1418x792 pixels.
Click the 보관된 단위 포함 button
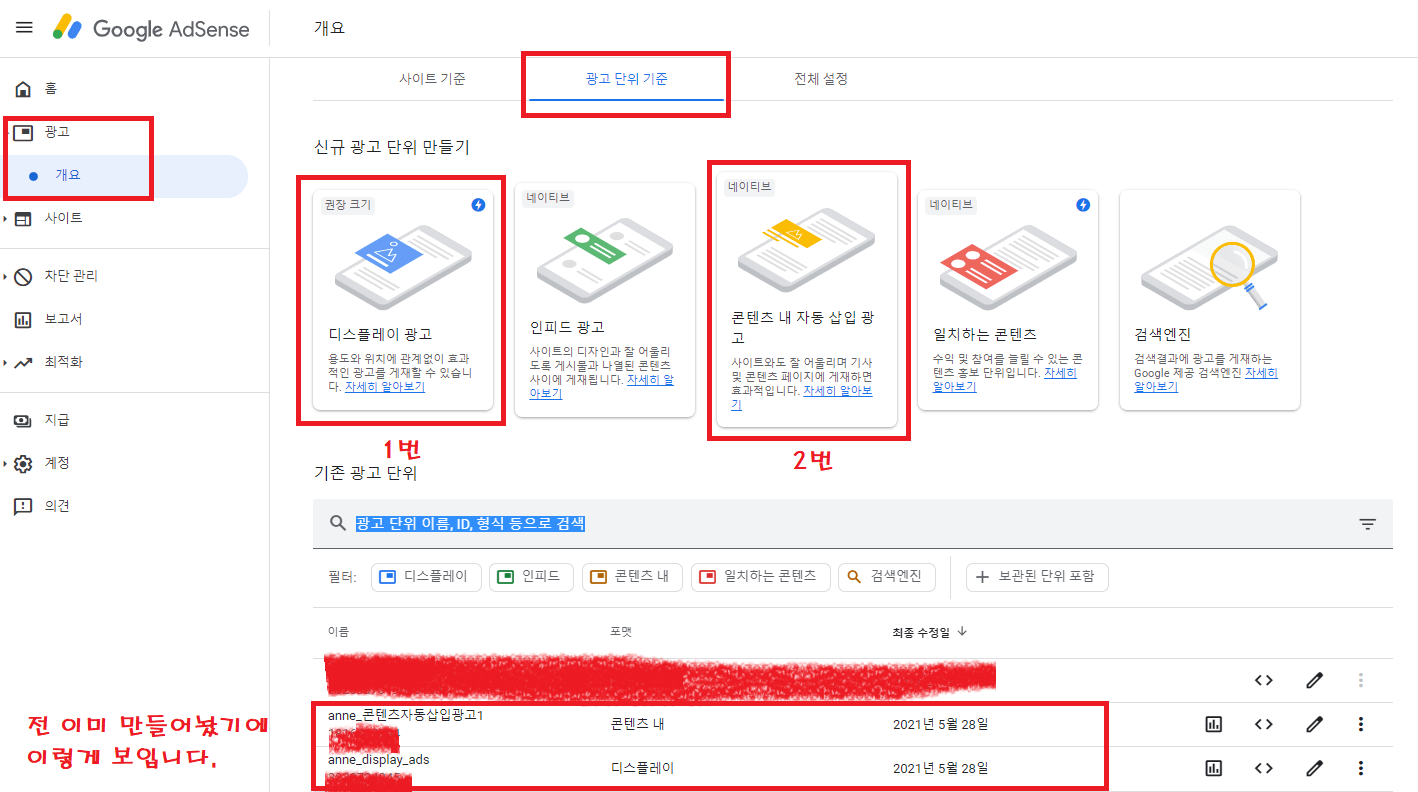1037,577
